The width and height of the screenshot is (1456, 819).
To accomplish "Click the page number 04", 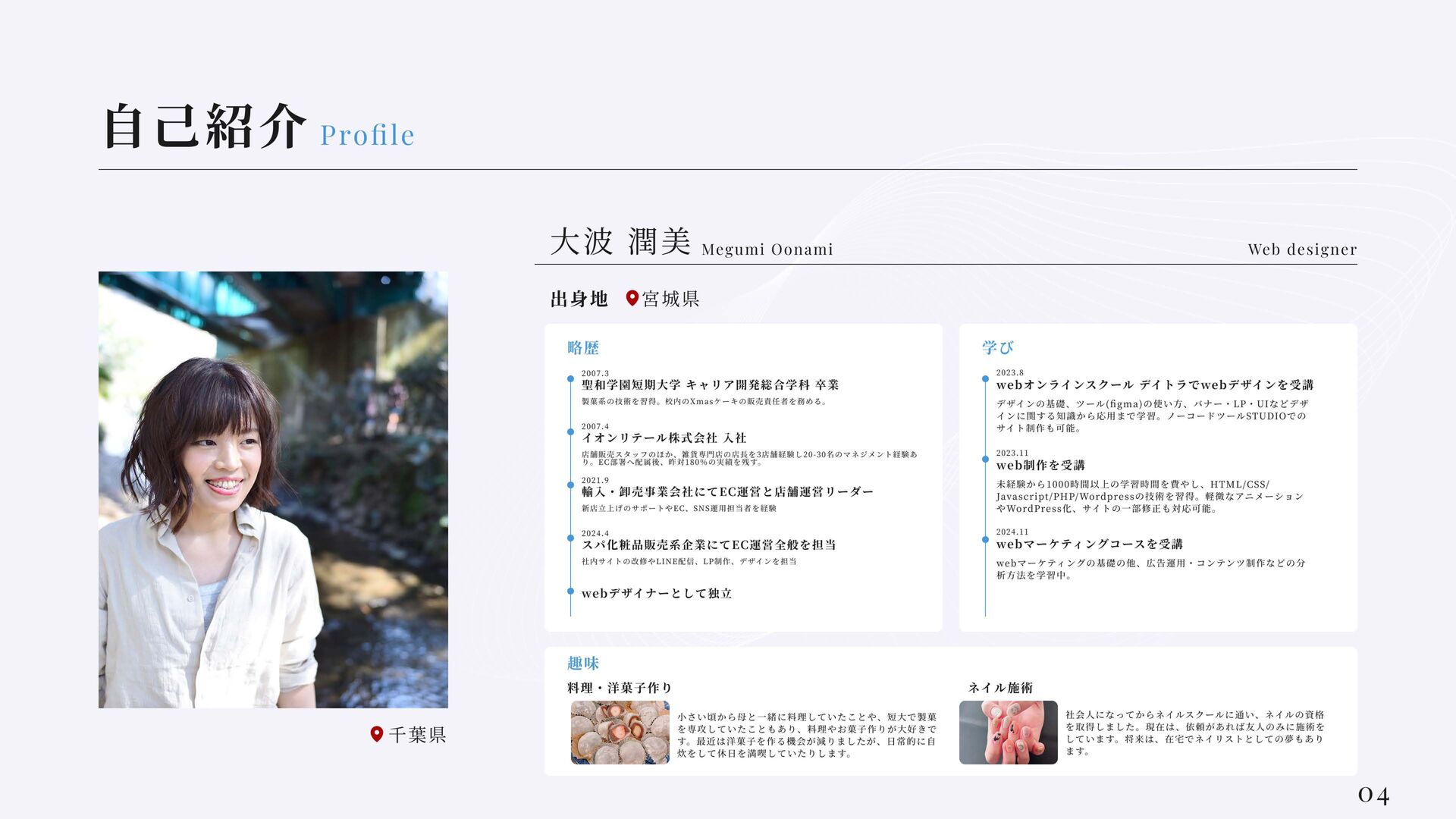I will tap(1373, 795).
